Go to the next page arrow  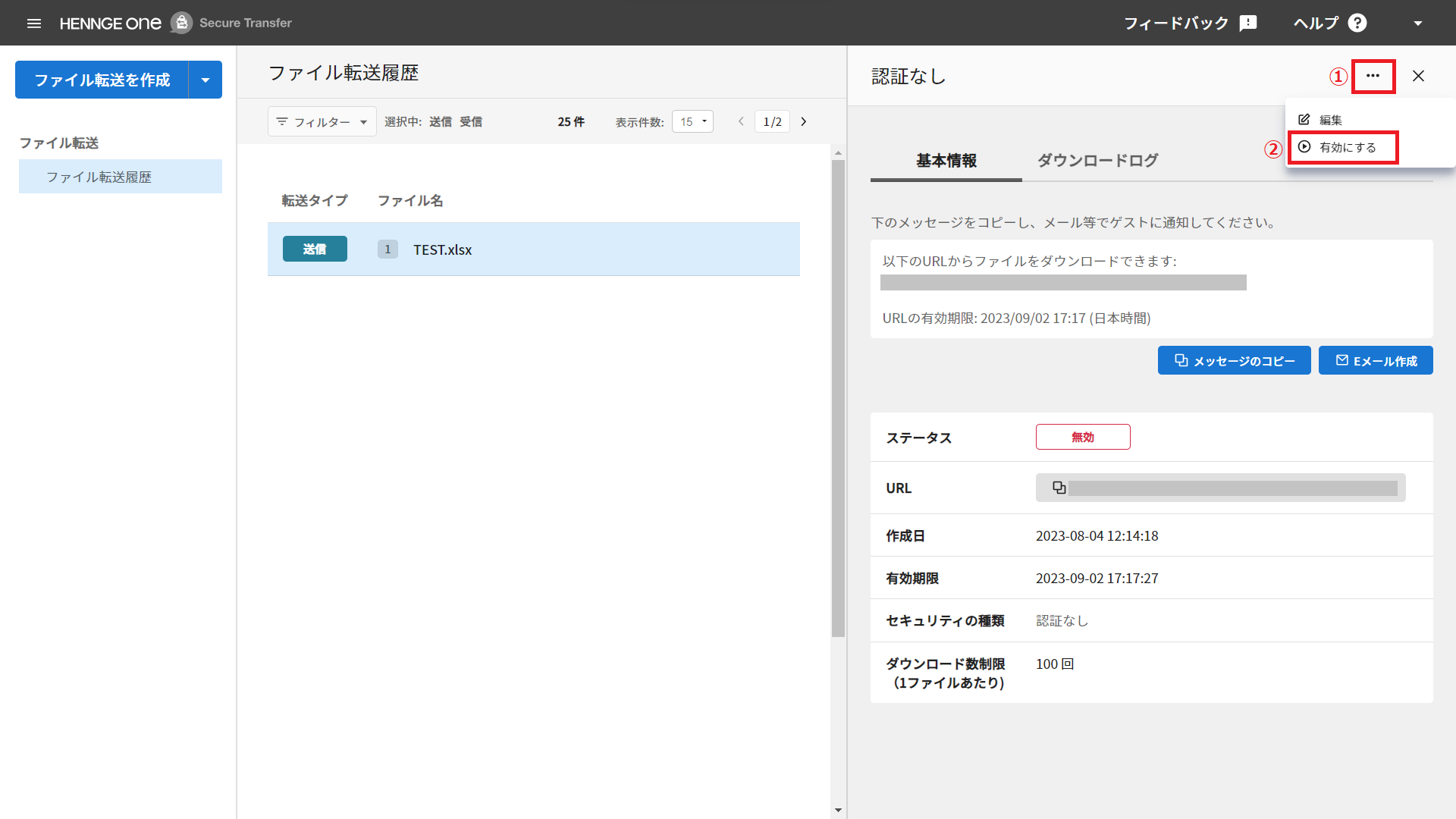click(804, 121)
